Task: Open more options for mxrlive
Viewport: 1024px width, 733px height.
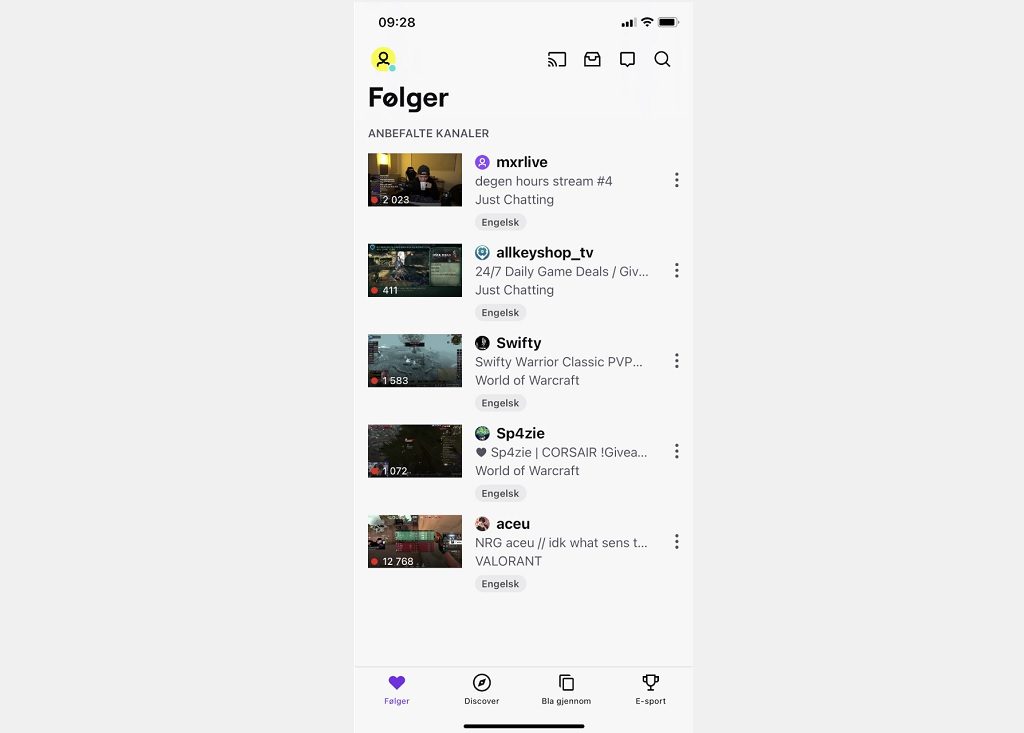Action: coord(677,180)
